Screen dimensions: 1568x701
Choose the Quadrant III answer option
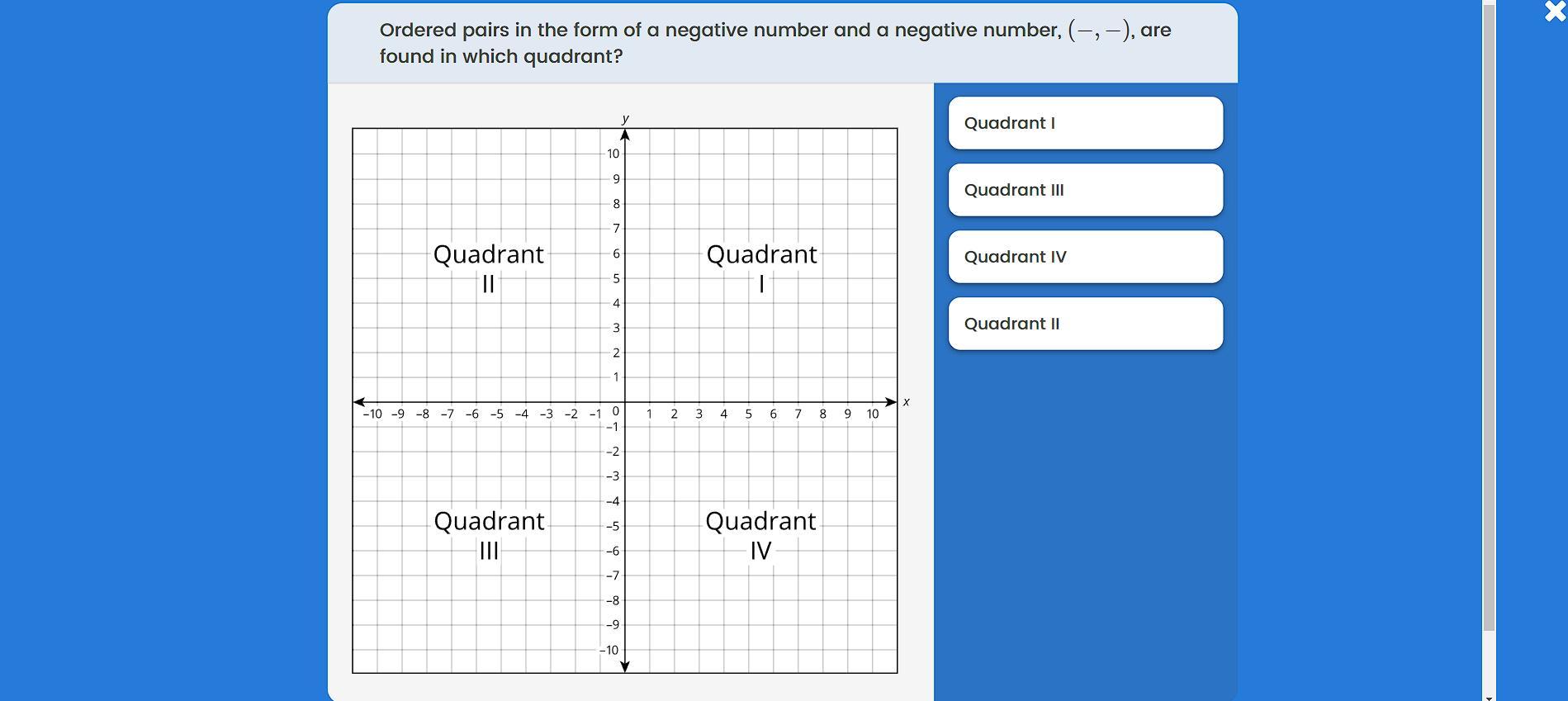1085,190
